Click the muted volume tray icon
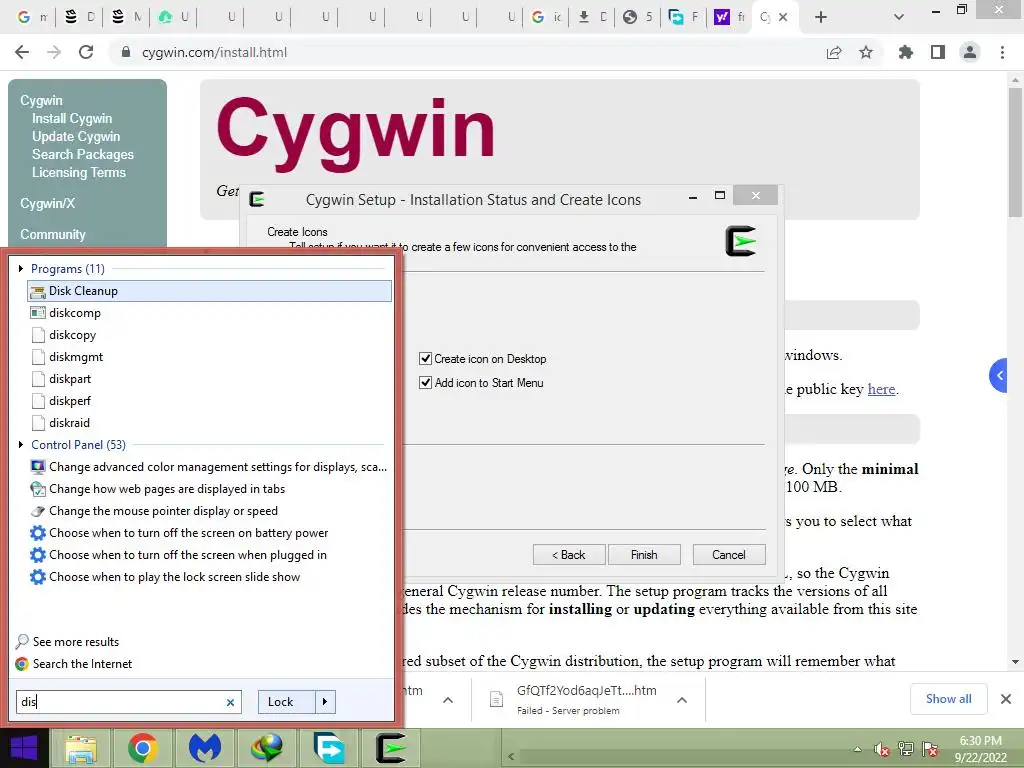1024x768 pixels. (882, 749)
